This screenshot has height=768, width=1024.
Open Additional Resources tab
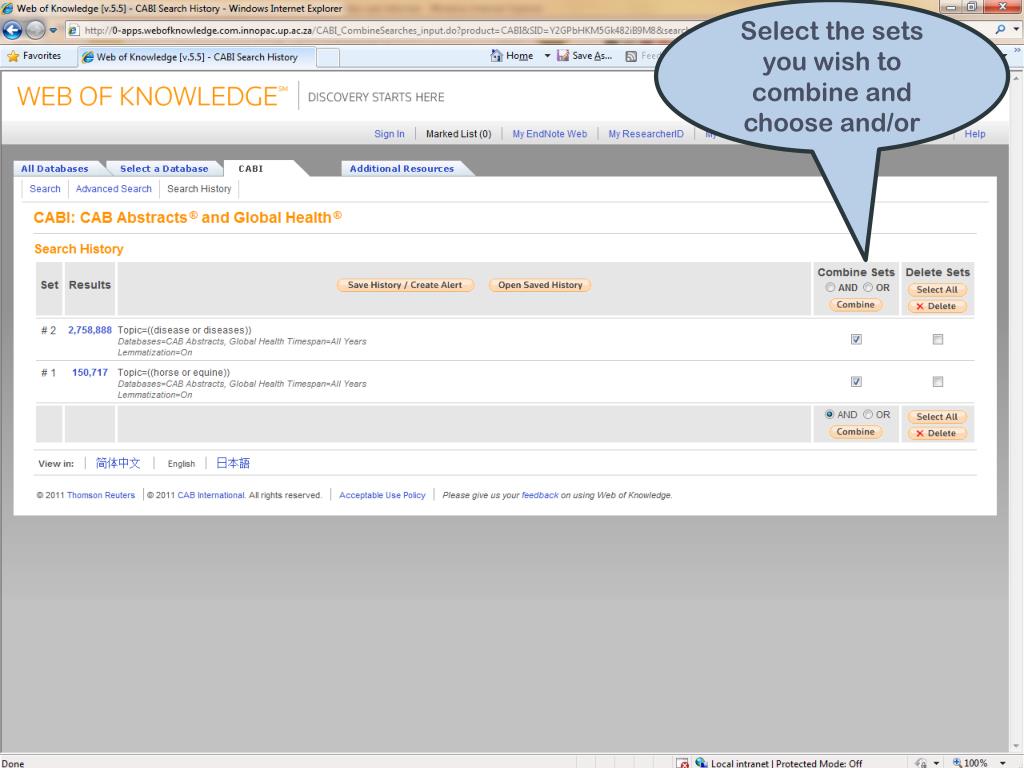click(402, 168)
